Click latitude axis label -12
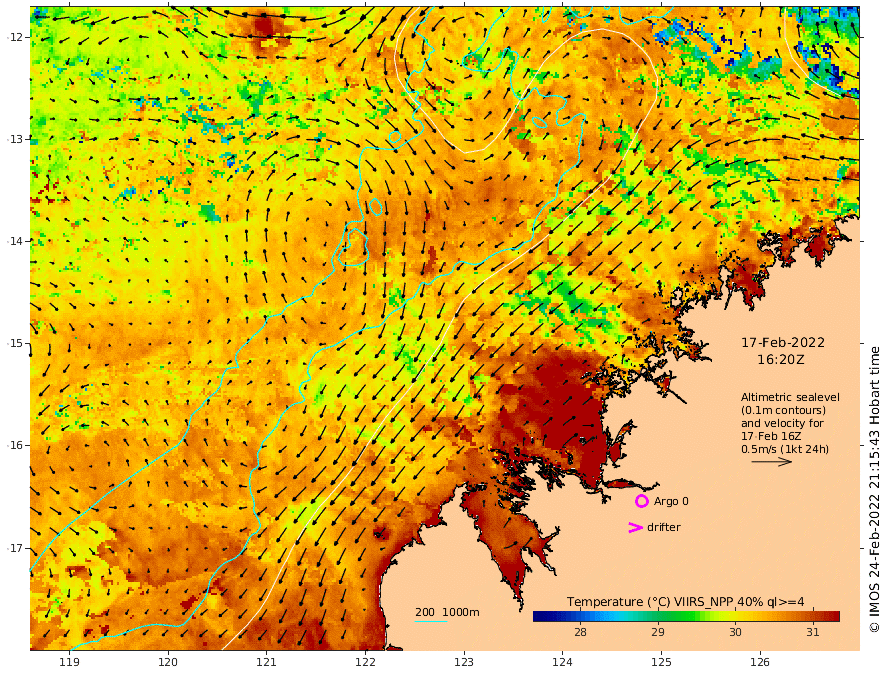Viewport: 880px width, 680px height. coord(15,37)
